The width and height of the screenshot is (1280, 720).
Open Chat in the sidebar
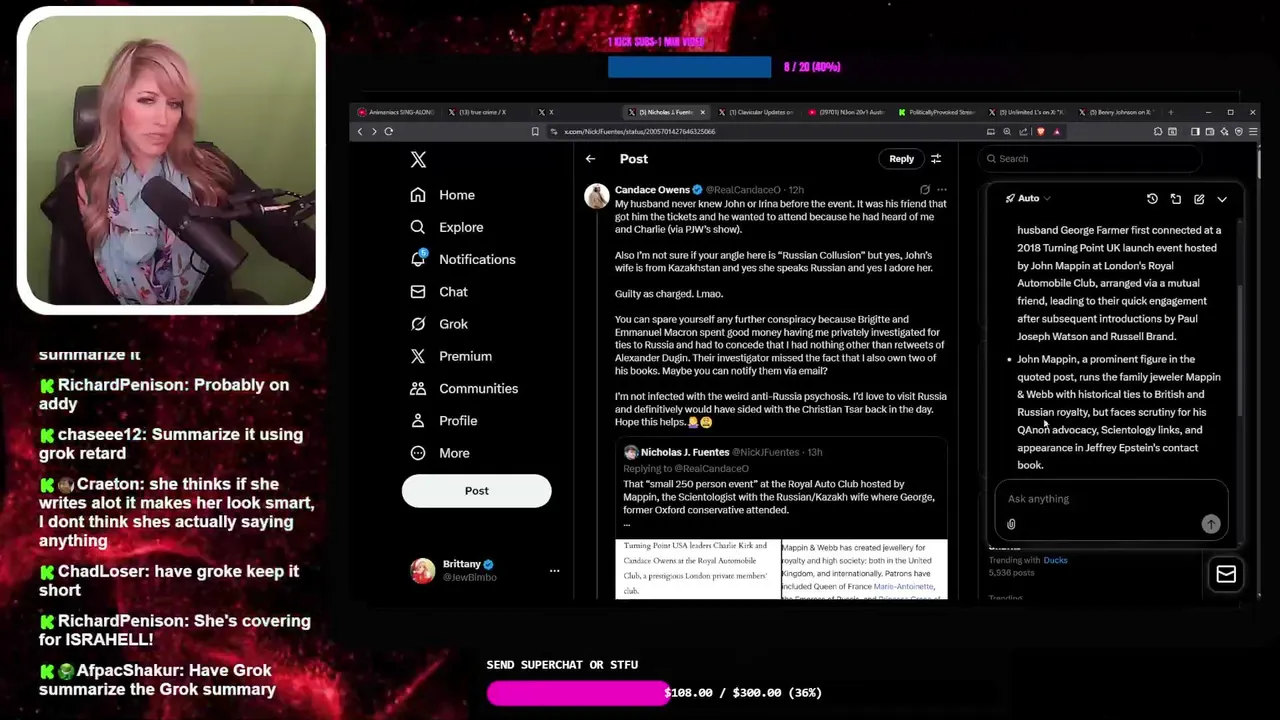tap(439, 292)
